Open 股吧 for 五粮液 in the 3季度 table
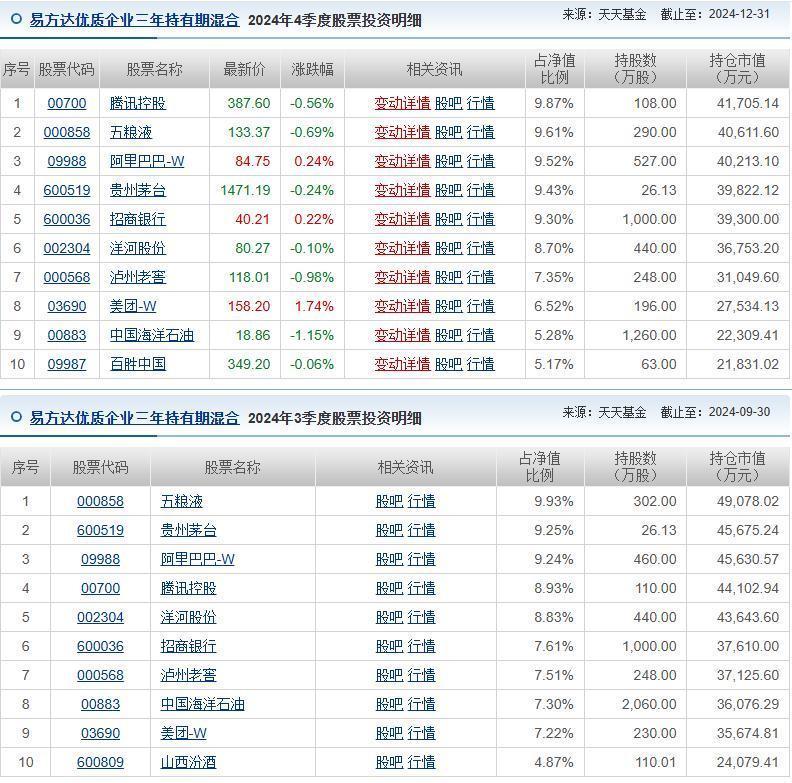Screen dimensions: 792x783 click(389, 501)
